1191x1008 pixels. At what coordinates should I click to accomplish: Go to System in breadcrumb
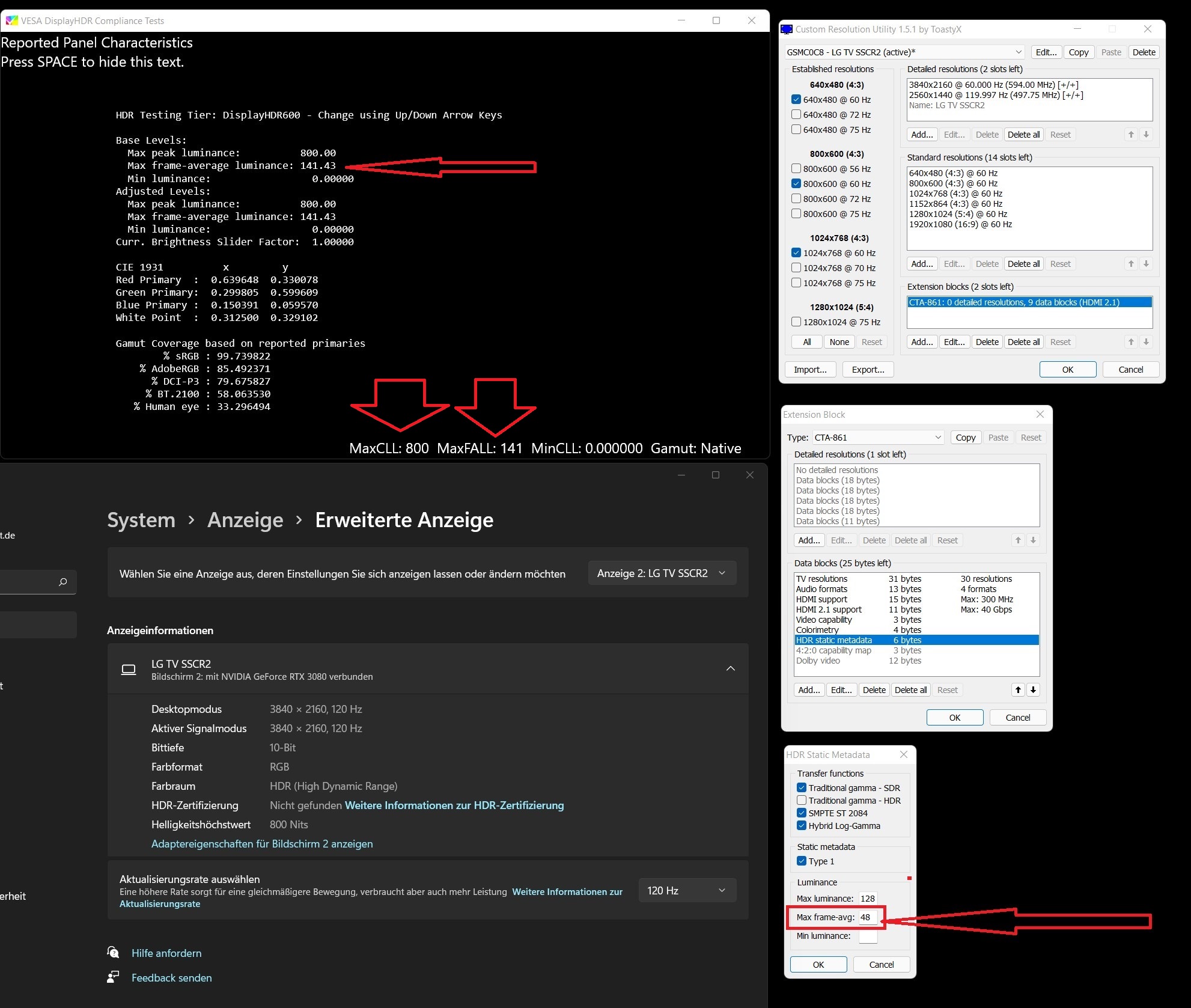(x=141, y=520)
